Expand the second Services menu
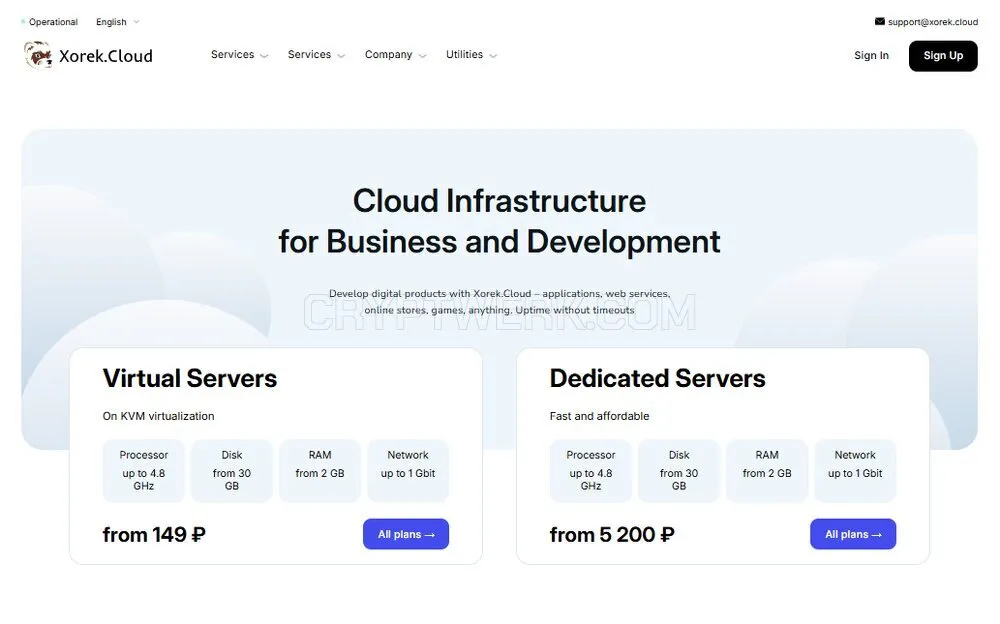Image resolution: width=1000 pixels, height=624 pixels. 316,55
